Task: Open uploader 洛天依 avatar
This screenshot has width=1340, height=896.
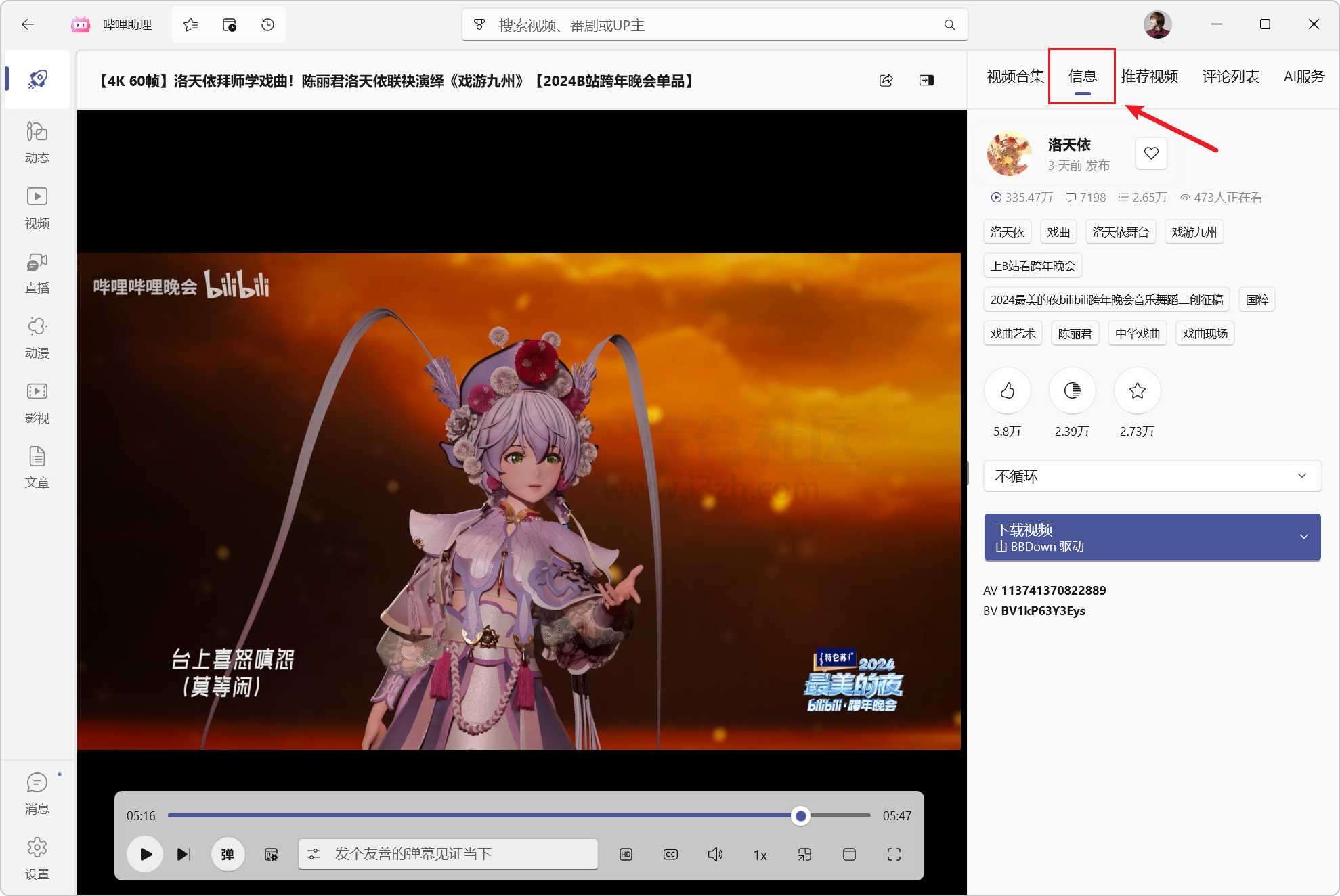Action: tap(1009, 154)
